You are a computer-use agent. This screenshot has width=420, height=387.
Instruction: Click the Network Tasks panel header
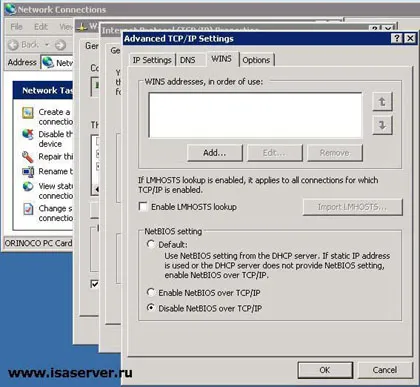point(43,90)
